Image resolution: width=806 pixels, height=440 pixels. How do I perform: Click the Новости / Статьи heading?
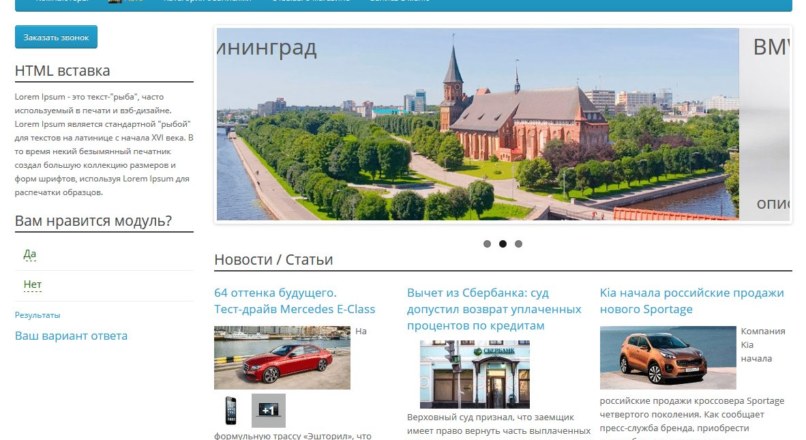coord(273,260)
